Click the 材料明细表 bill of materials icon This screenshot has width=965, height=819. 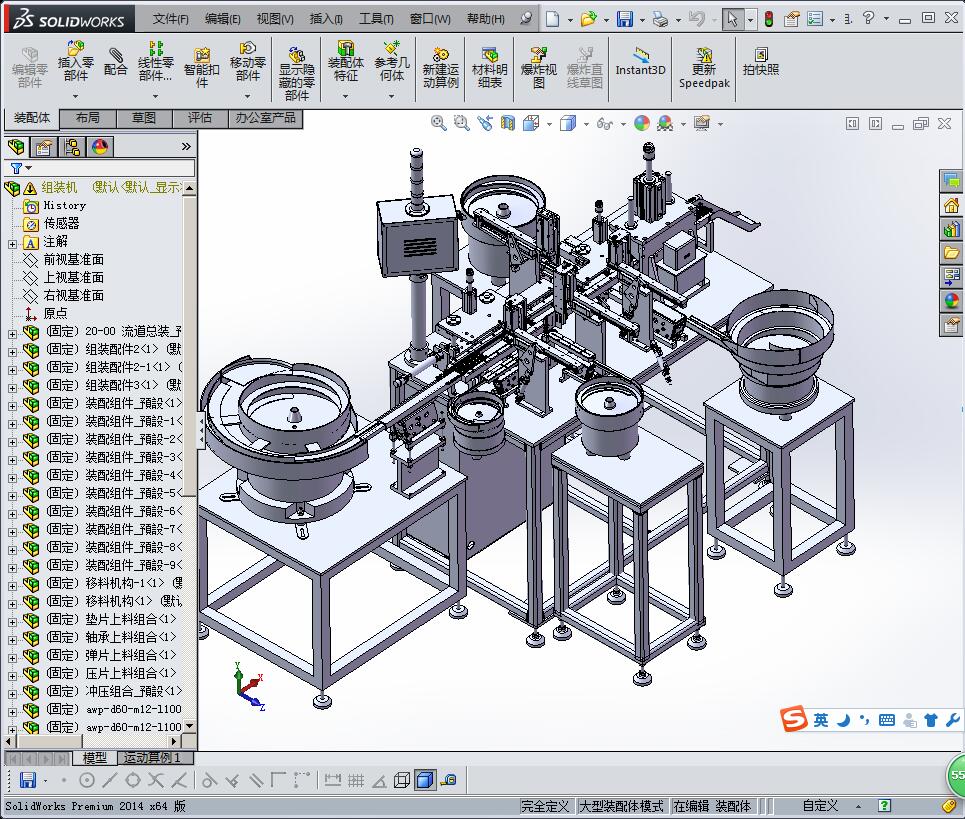click(x=489, y=68)
